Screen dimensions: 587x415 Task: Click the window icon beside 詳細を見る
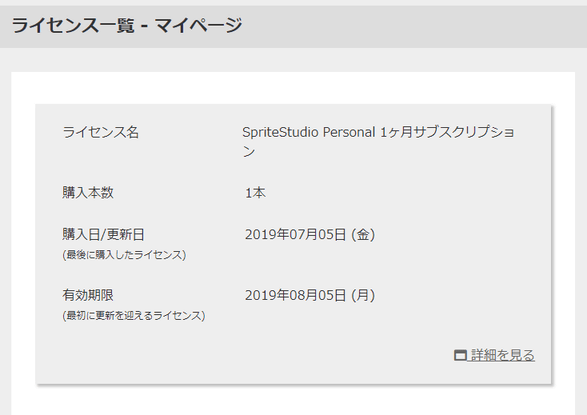tap(460, 355)
